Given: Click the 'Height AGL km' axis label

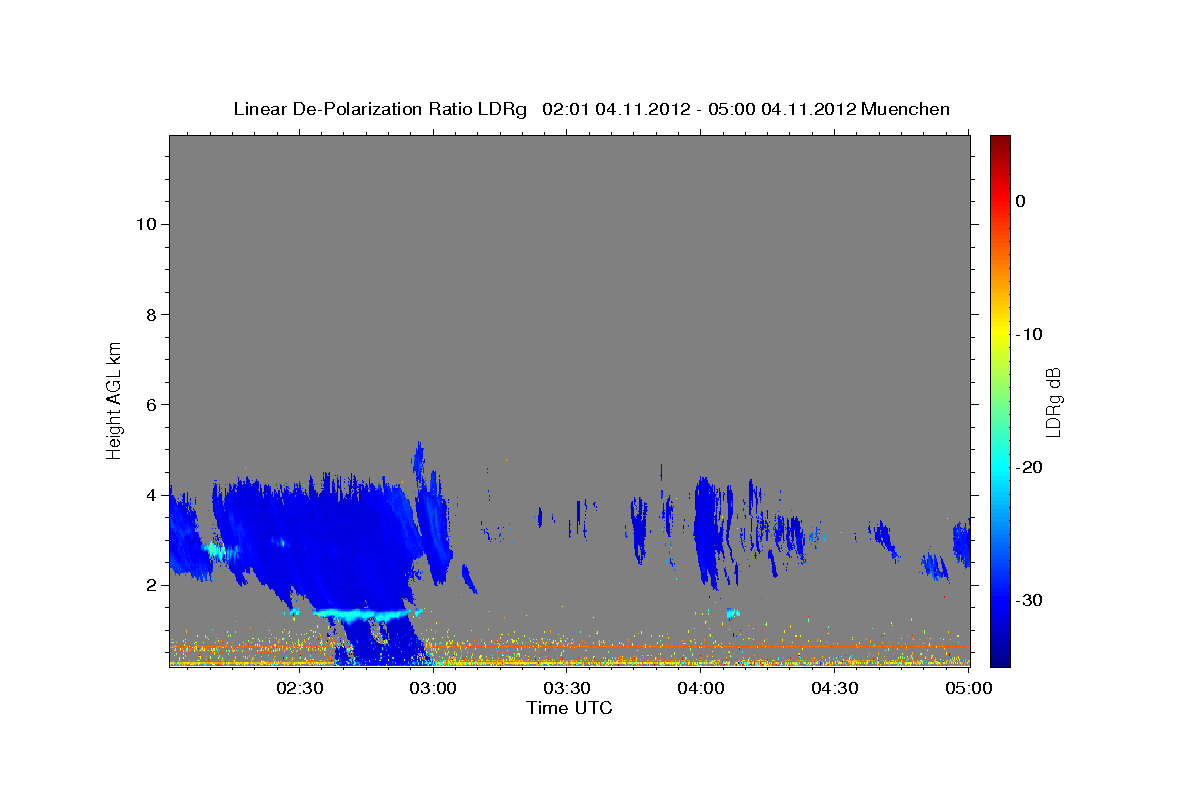Looking at the screenshot, I should (x=115, y=399).
